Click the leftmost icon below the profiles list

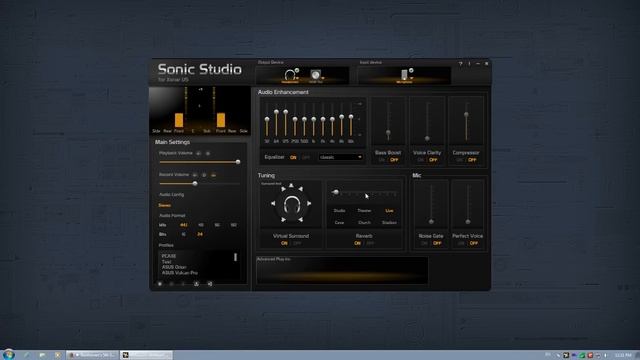coord(160,284)
